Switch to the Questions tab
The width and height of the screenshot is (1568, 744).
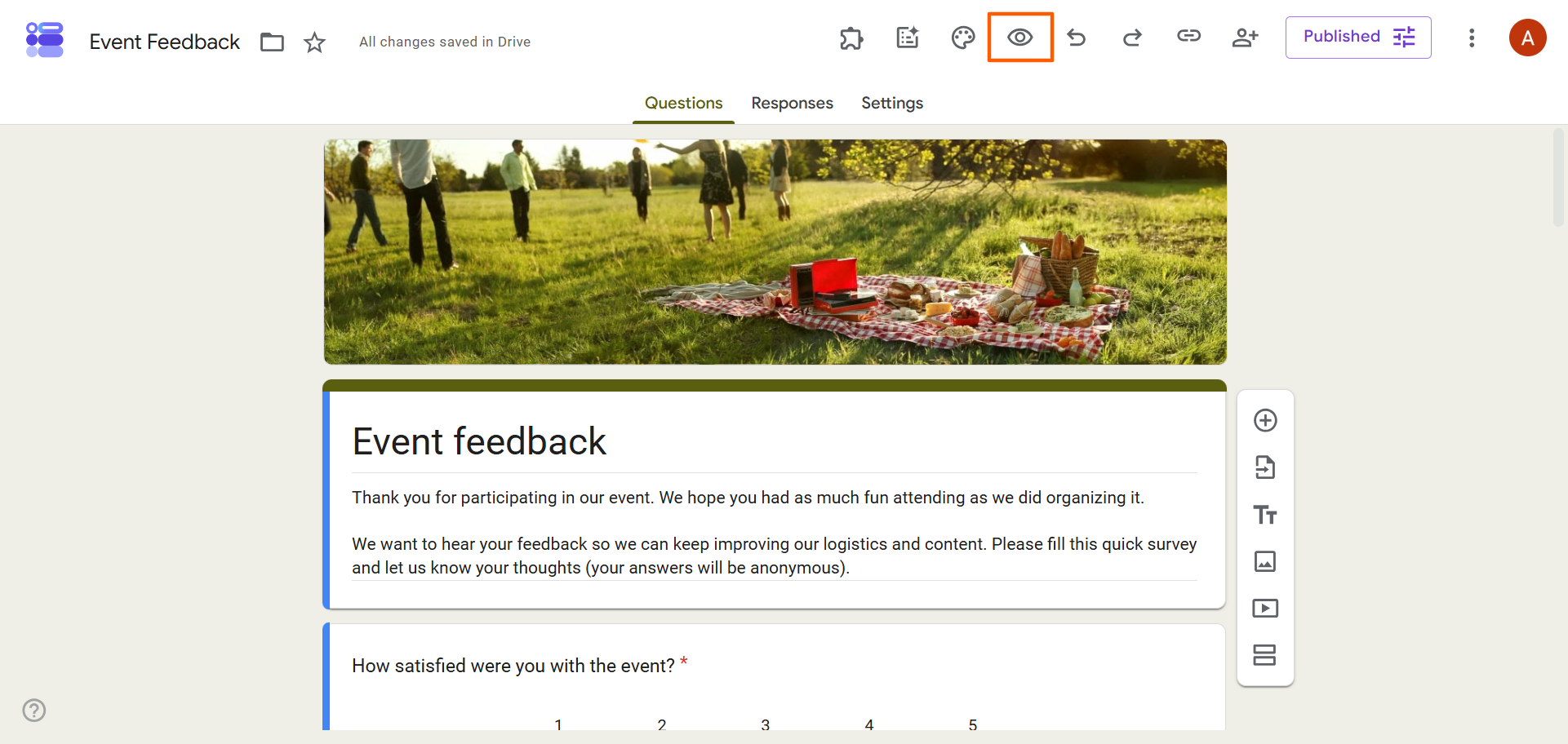pyautogui.click(x=683, y=103)
